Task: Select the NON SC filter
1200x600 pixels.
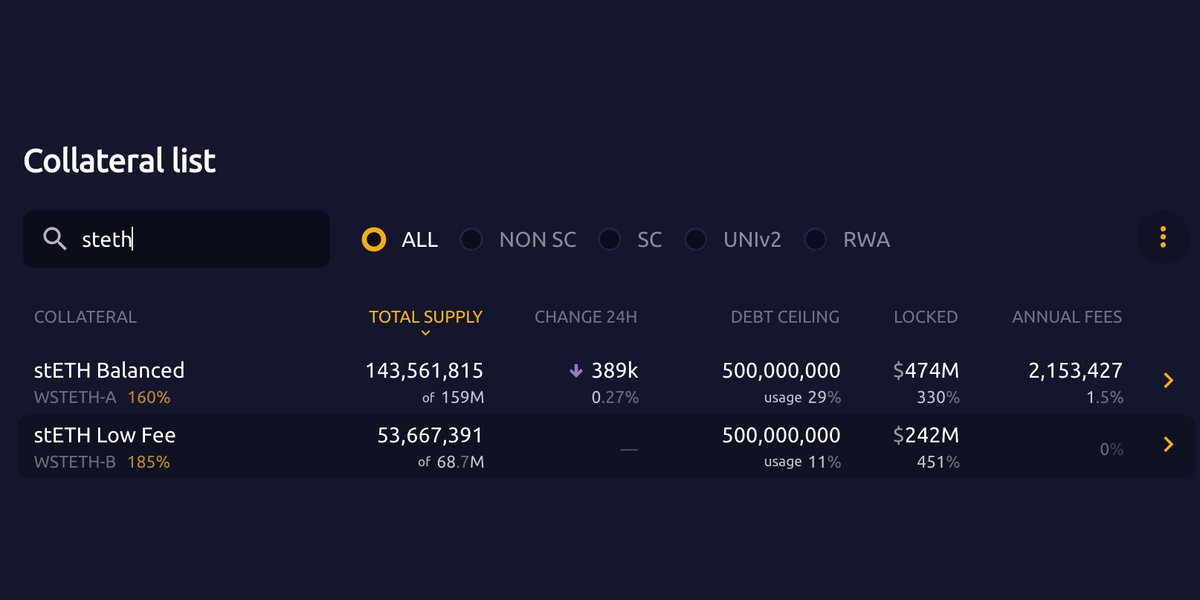Action: (518, 240)
